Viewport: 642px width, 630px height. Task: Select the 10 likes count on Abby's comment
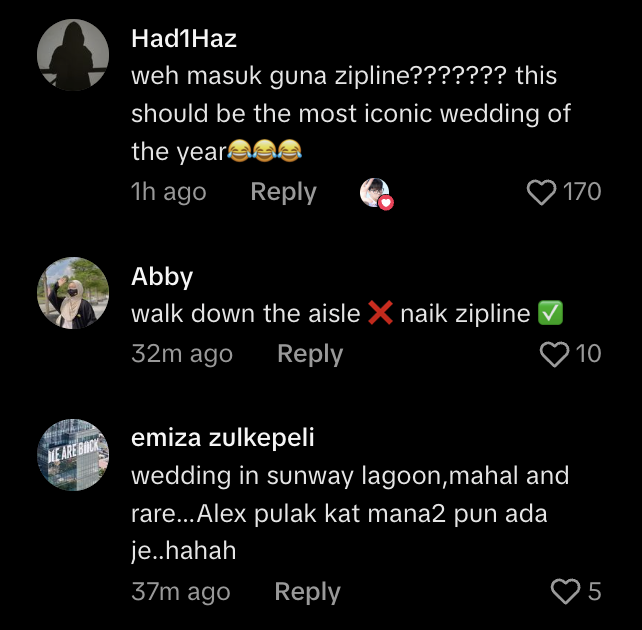[x=589, y=354]
